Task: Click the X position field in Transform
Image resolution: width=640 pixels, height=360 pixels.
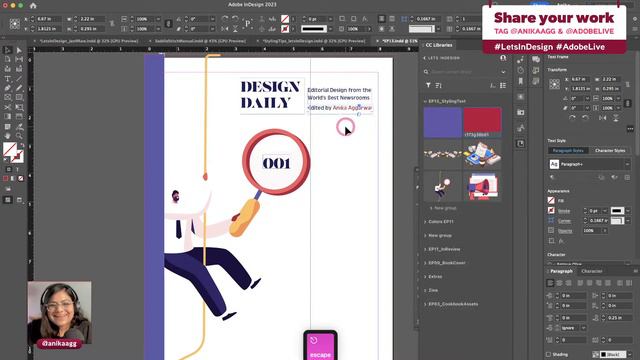Action: point(579,79)
